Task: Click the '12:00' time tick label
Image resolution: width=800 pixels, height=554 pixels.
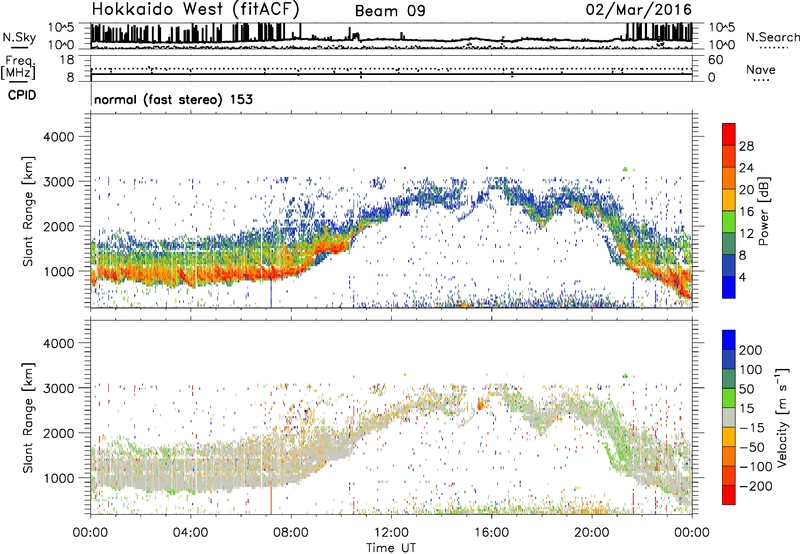Action: coord(391,532)
